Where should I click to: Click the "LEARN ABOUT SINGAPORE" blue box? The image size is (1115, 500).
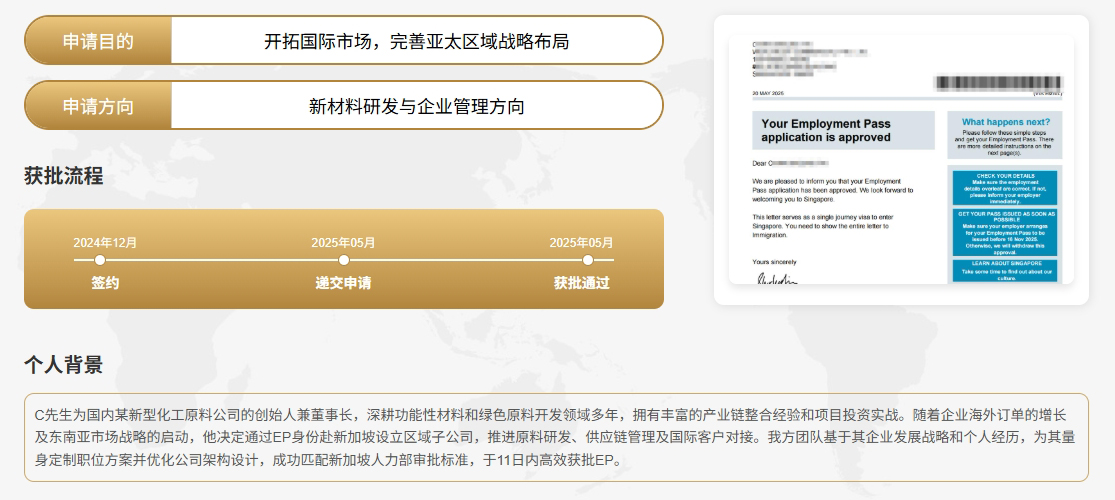point(1005,270)
